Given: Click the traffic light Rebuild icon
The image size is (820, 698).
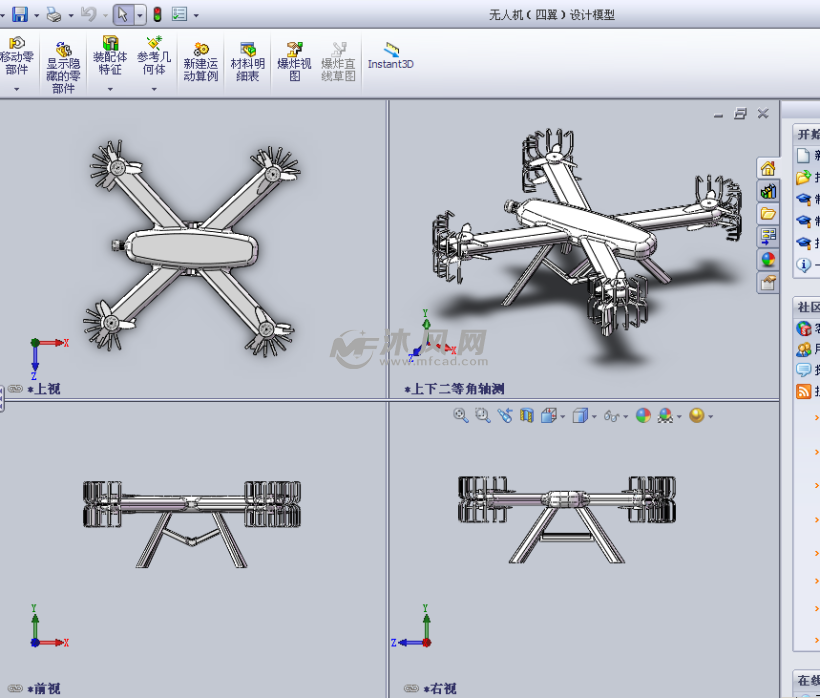Looking at the screenshot, I should 157,15.
